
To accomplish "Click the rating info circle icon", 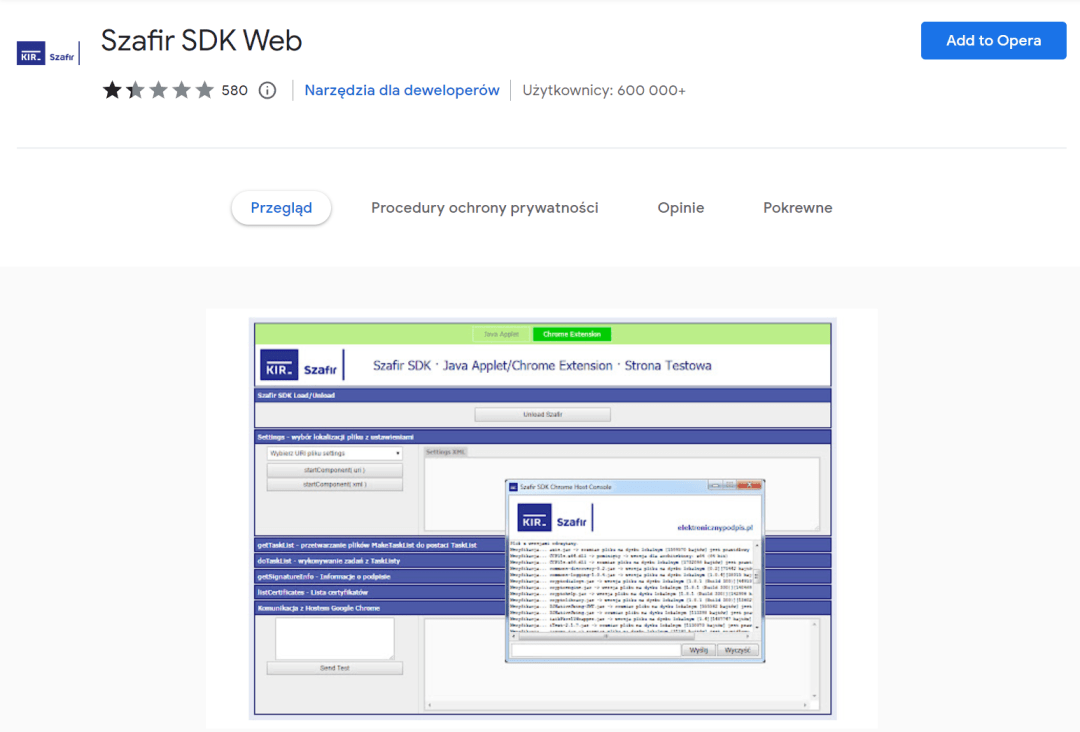I will pyautogui.click(x=267, y=90).
